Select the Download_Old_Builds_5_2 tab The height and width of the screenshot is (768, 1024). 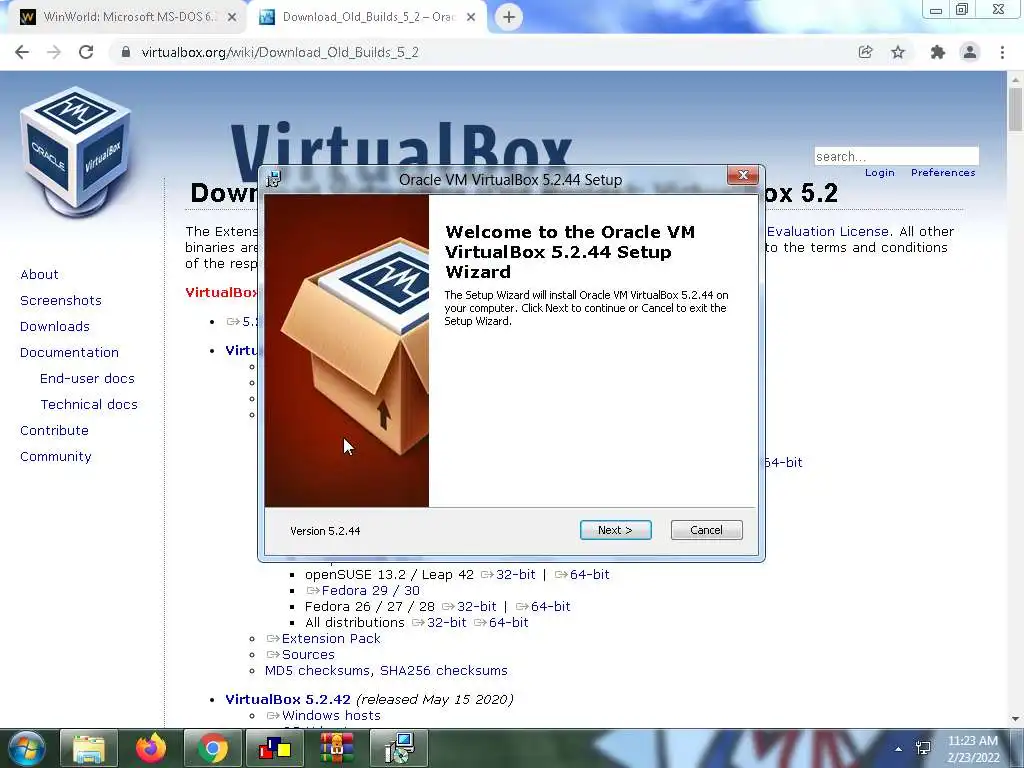[367, 17]
